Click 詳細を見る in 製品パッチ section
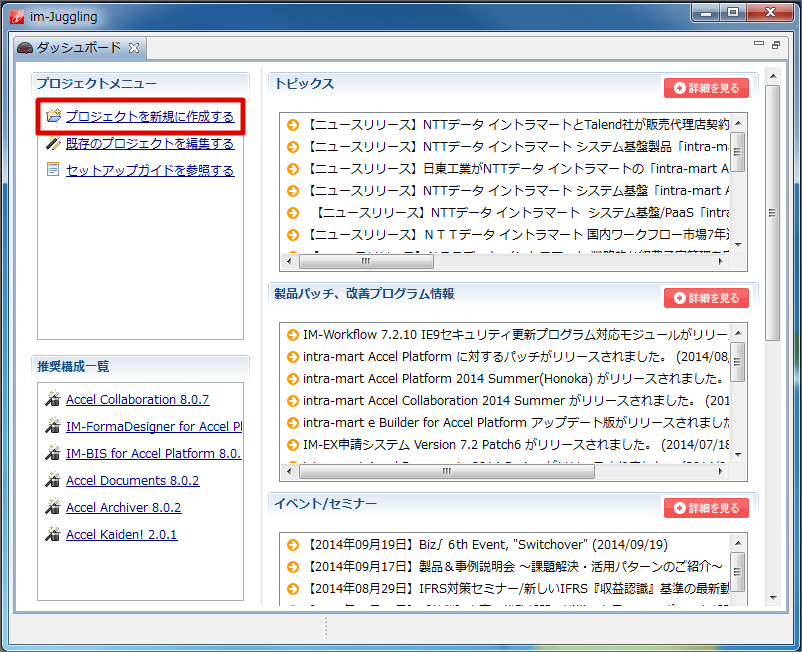Image resolution: width=802 pixels, height=652 pixels. point(706,298)
